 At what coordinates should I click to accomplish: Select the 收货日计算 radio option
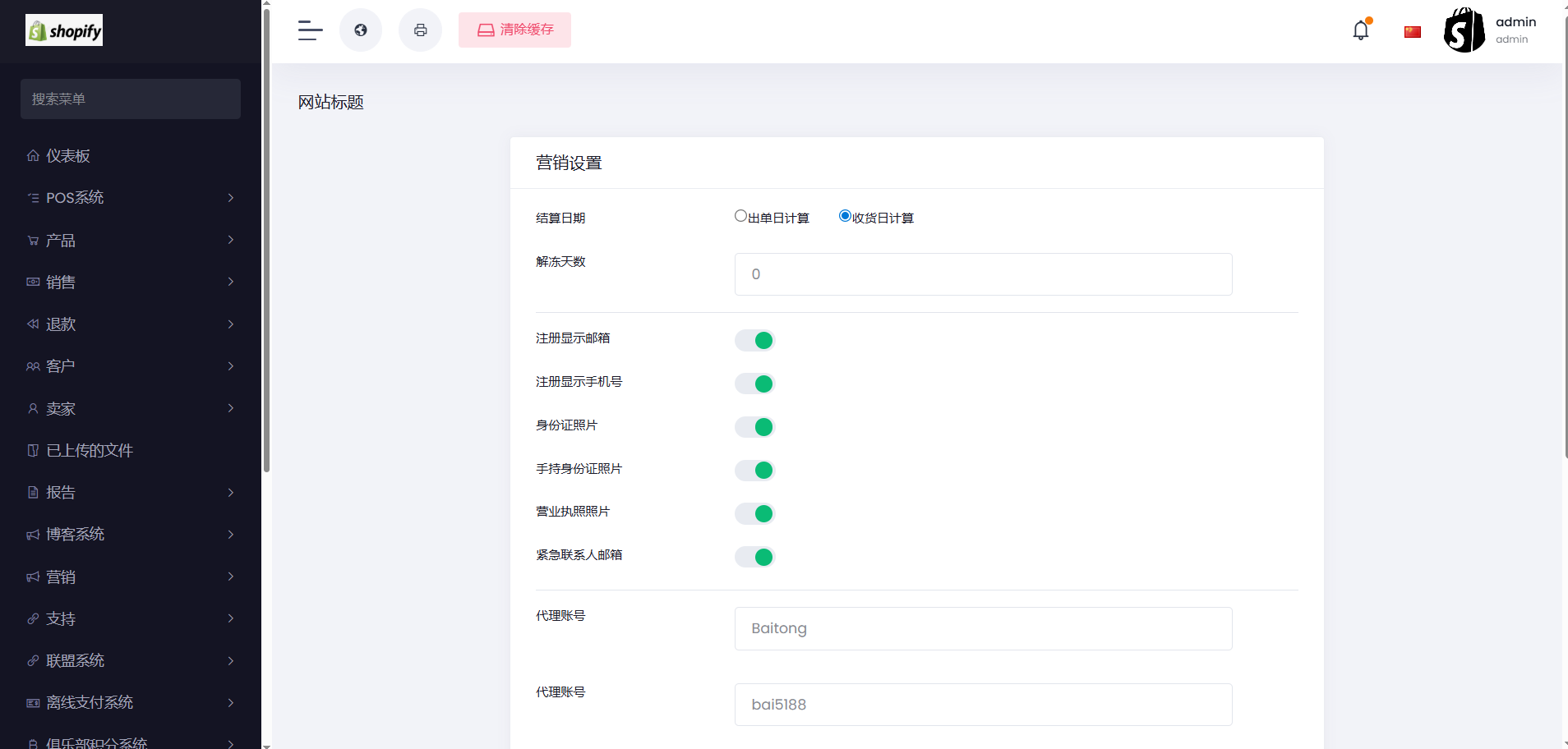click(845, 216)
